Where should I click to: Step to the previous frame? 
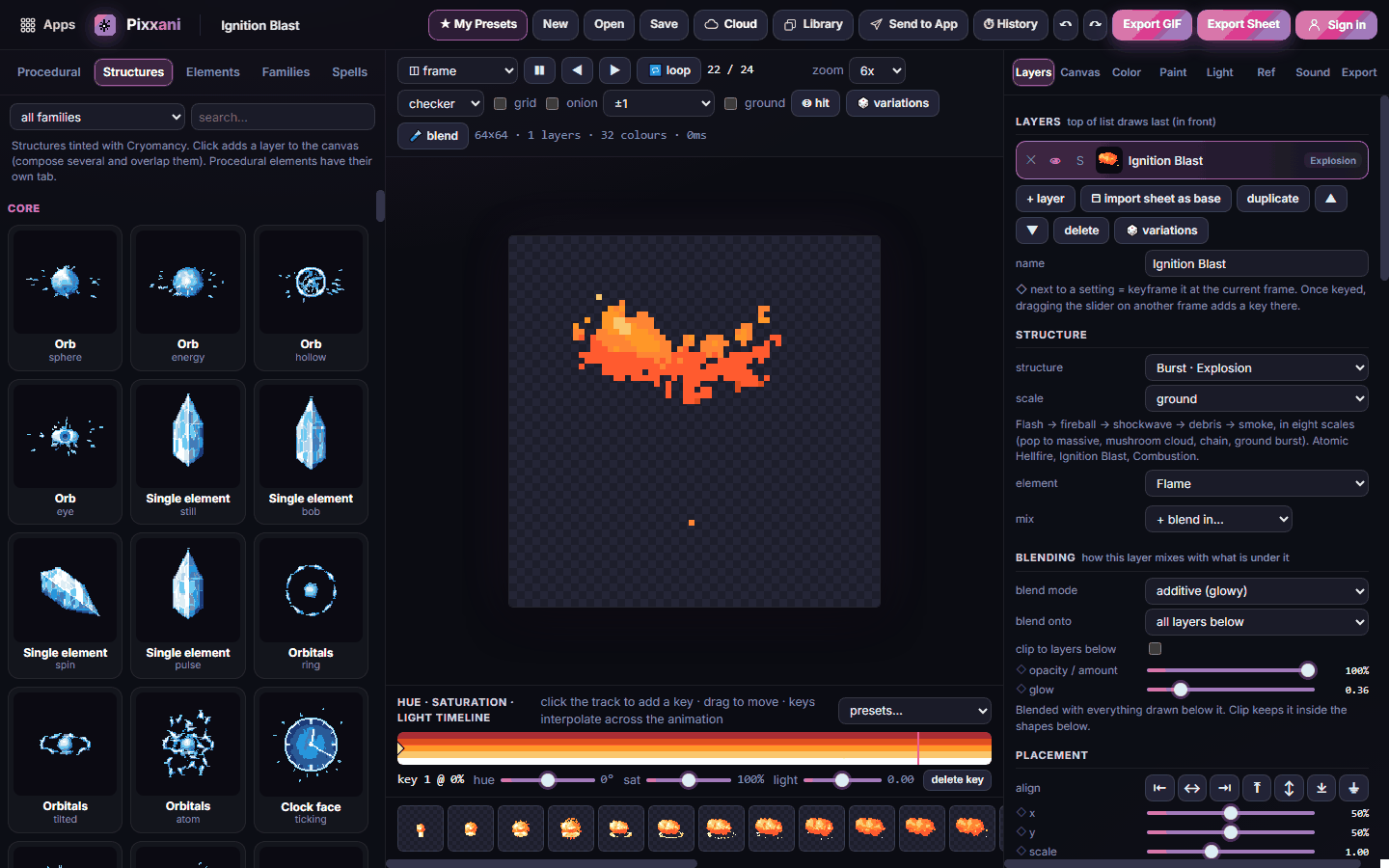click(577, 70)
